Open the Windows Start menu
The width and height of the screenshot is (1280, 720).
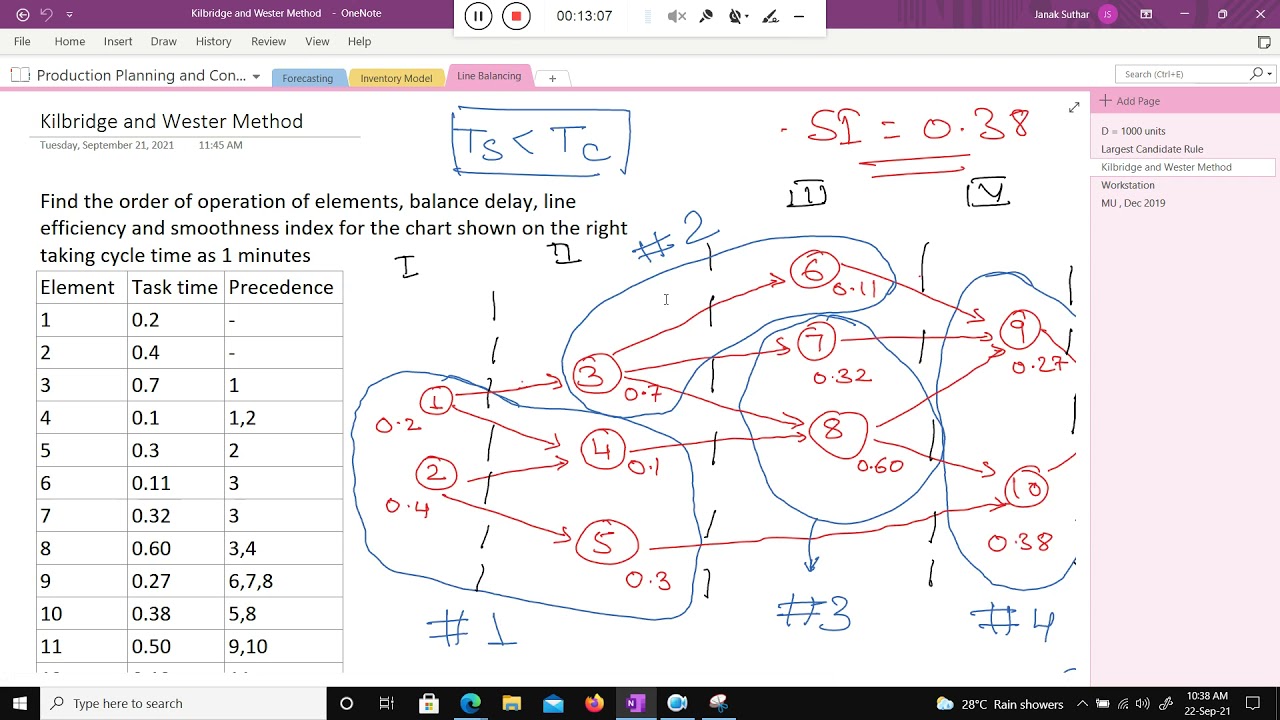click(20, 703)
